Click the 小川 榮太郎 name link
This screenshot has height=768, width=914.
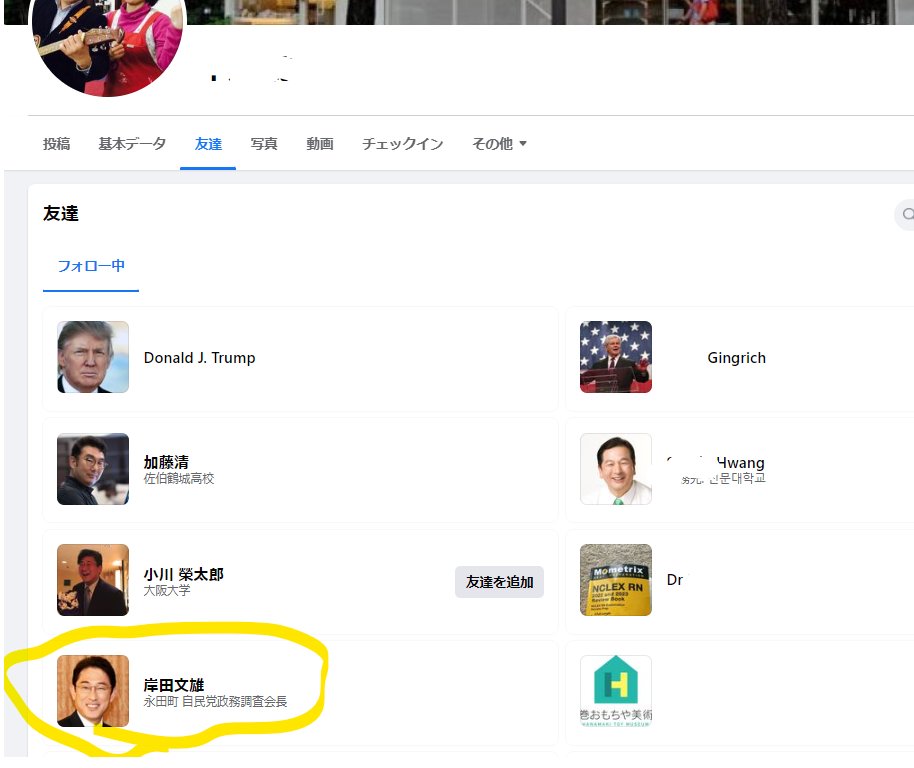[x=184, y=574]
